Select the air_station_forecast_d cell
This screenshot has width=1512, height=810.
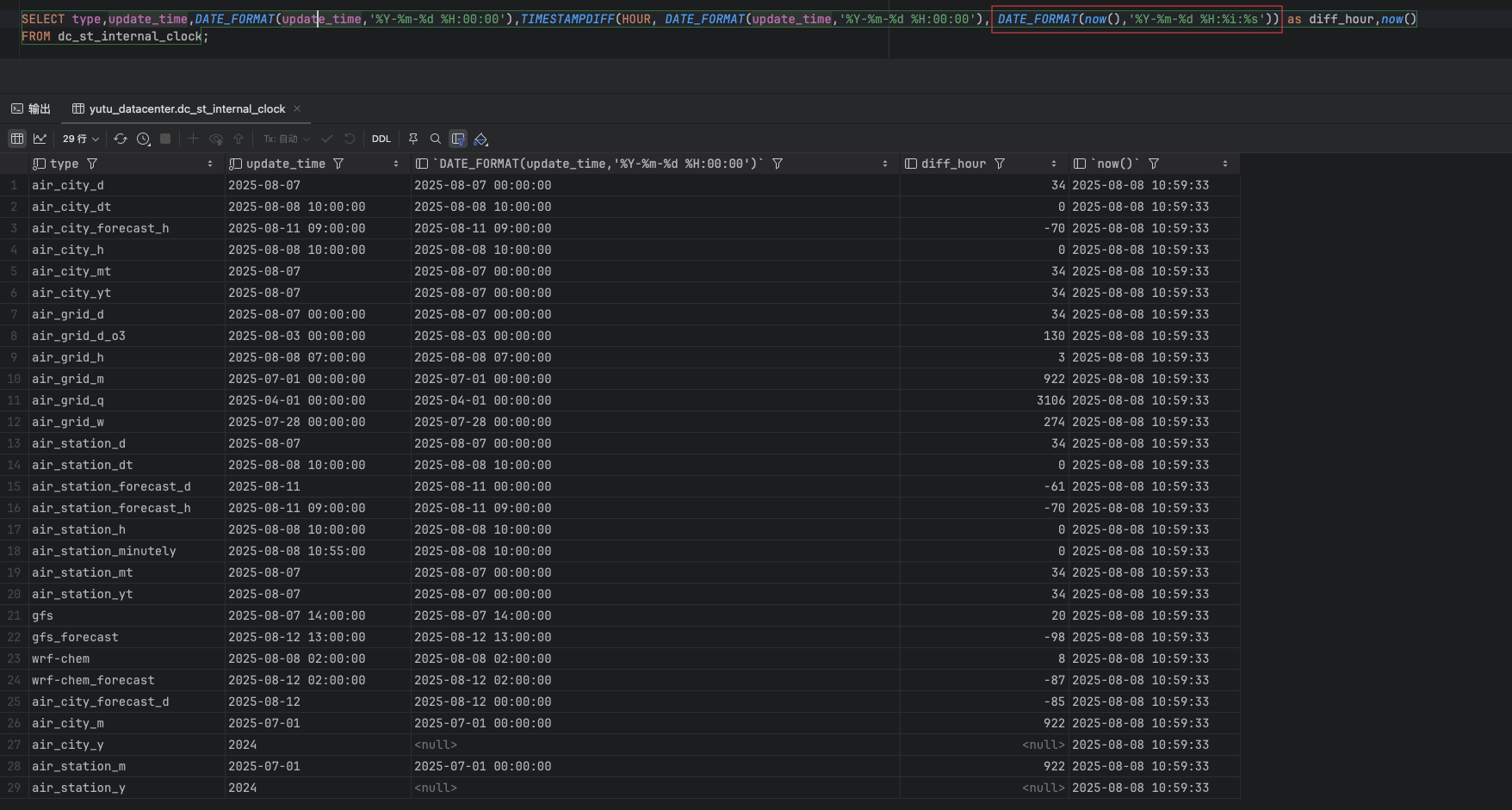click(127, 486)
